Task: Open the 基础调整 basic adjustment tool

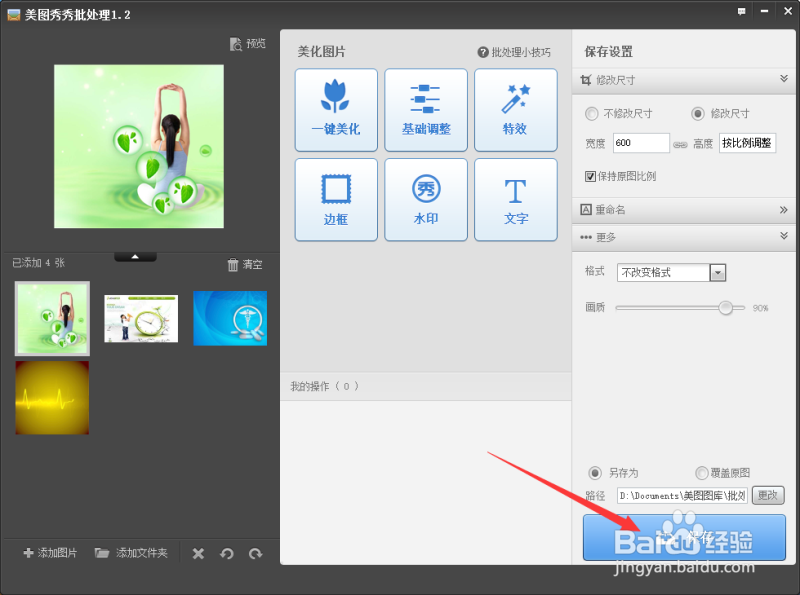Action: 426,110
